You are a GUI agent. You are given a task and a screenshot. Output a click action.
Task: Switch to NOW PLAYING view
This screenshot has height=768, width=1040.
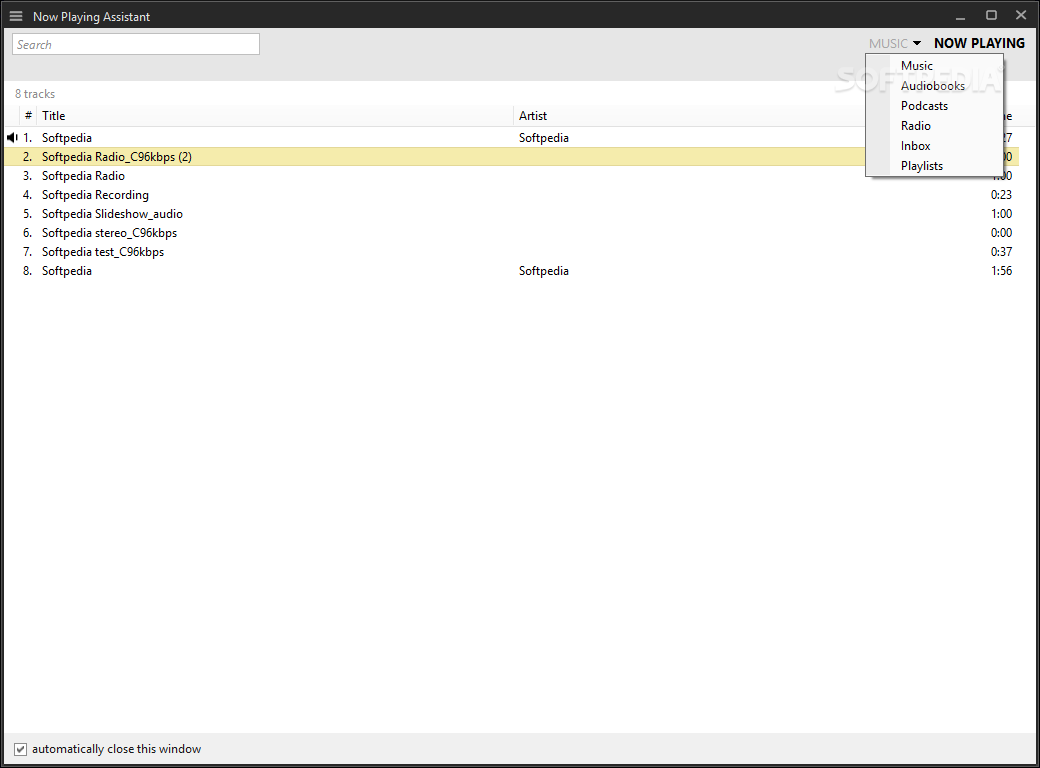[x=979, y=43]
